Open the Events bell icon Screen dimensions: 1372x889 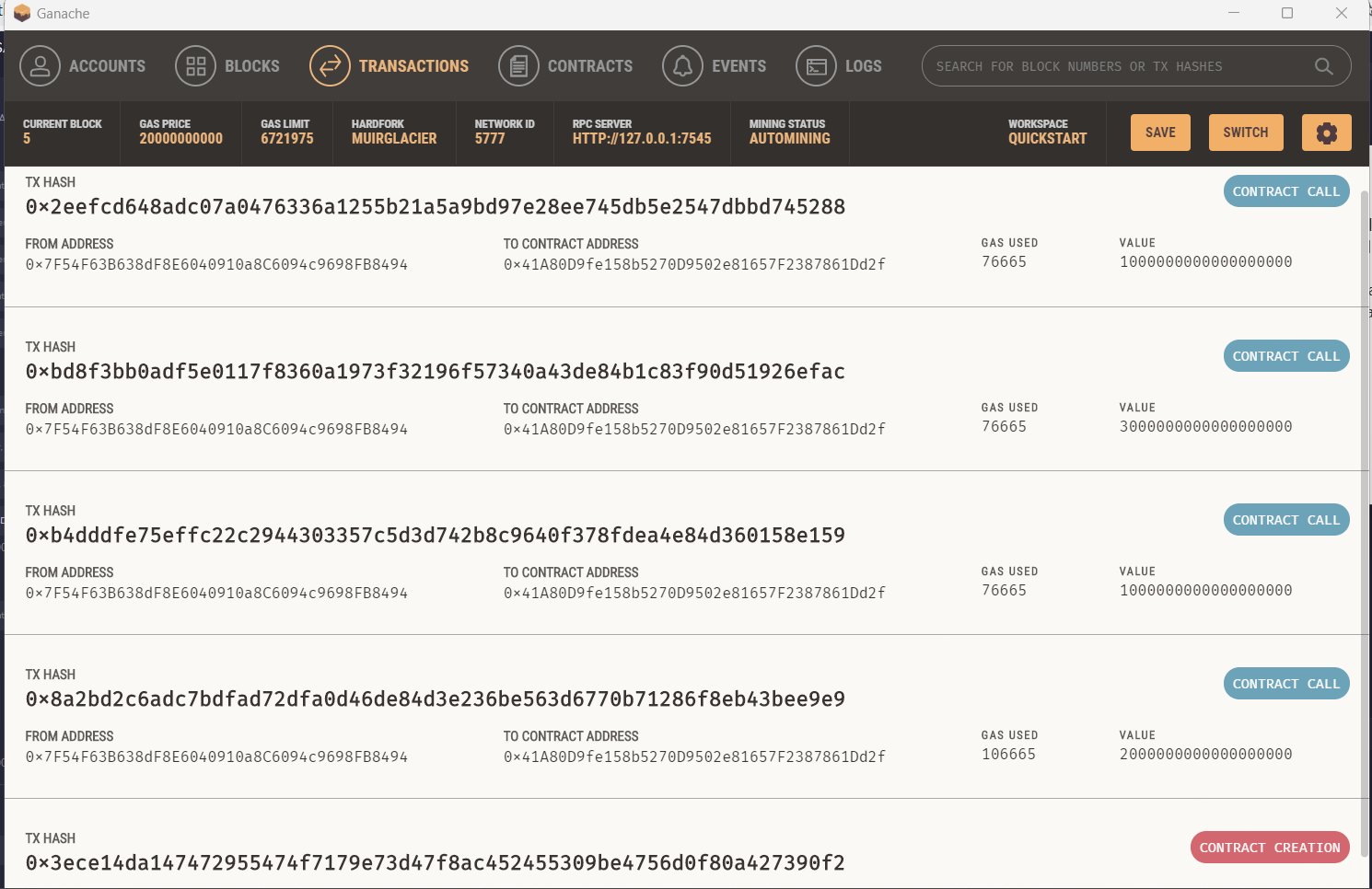tap(682, 66)
